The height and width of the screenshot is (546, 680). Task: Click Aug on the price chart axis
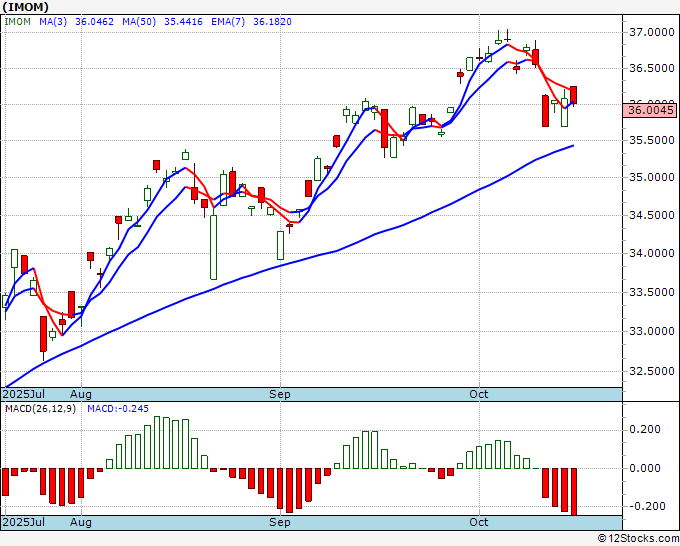coord(81,394)
